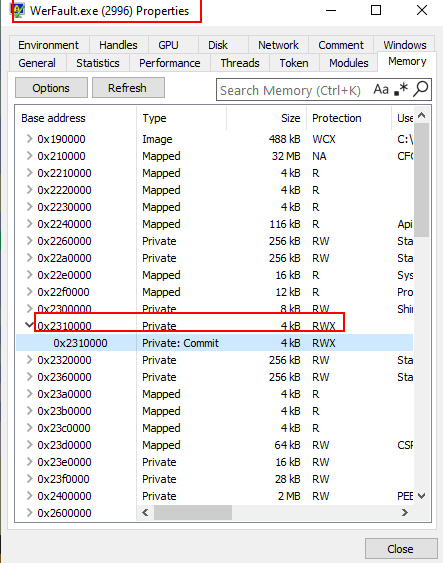443x563 pixels.
Task: Expand the 0x2400000 Private region
Action: click(29, 496)
